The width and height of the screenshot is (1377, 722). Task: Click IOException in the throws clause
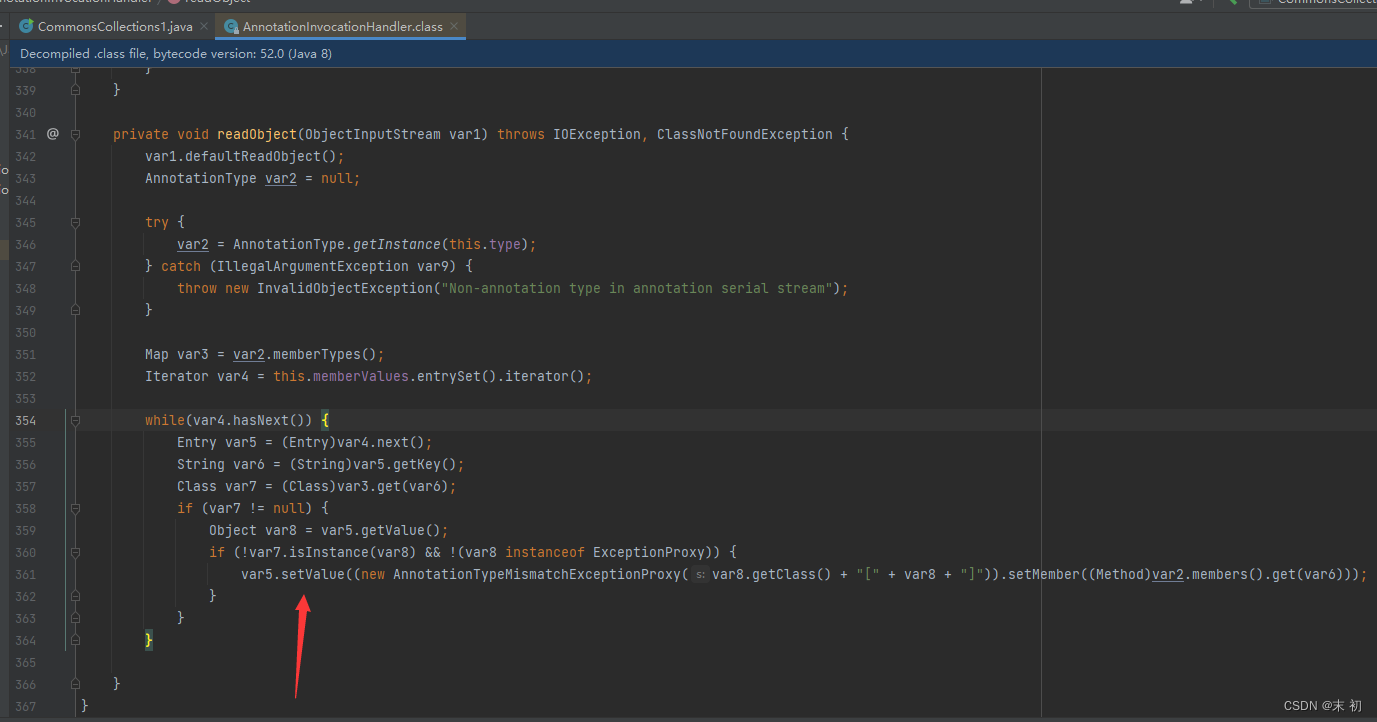597,134
